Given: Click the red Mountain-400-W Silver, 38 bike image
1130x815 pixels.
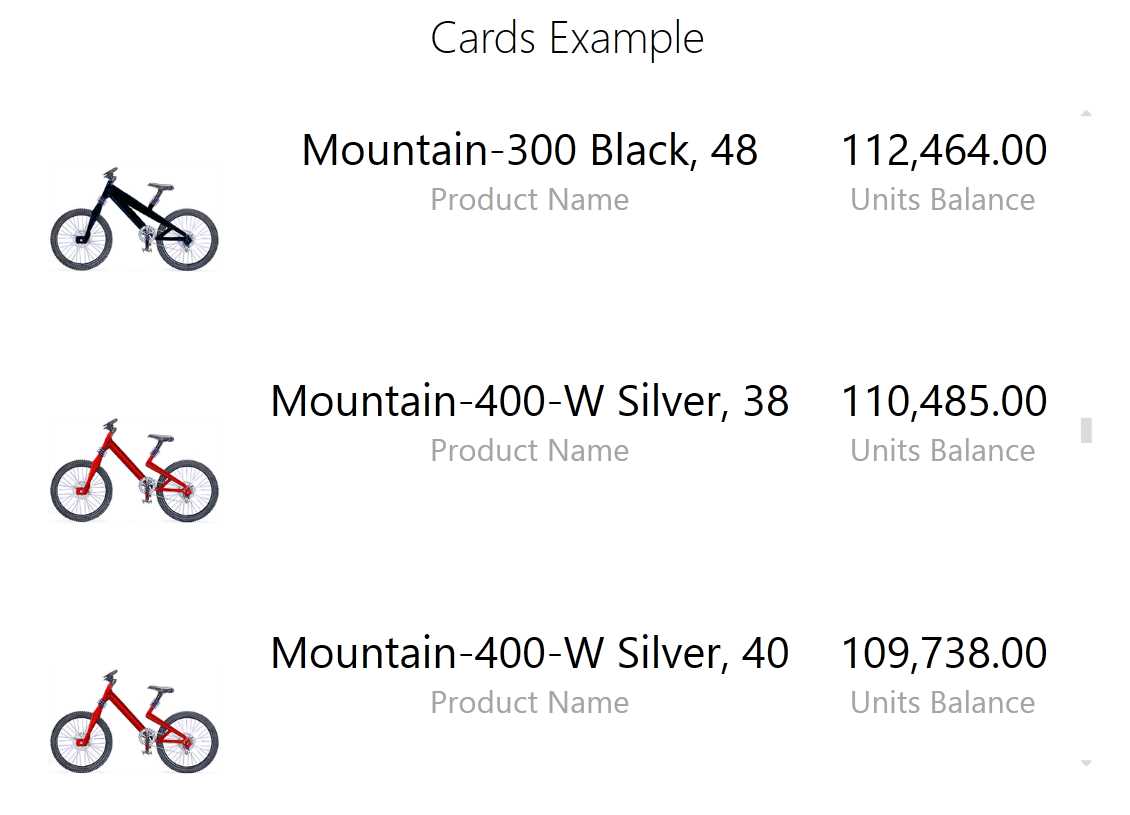Looking at the screenshot, I should pos(135,467).
